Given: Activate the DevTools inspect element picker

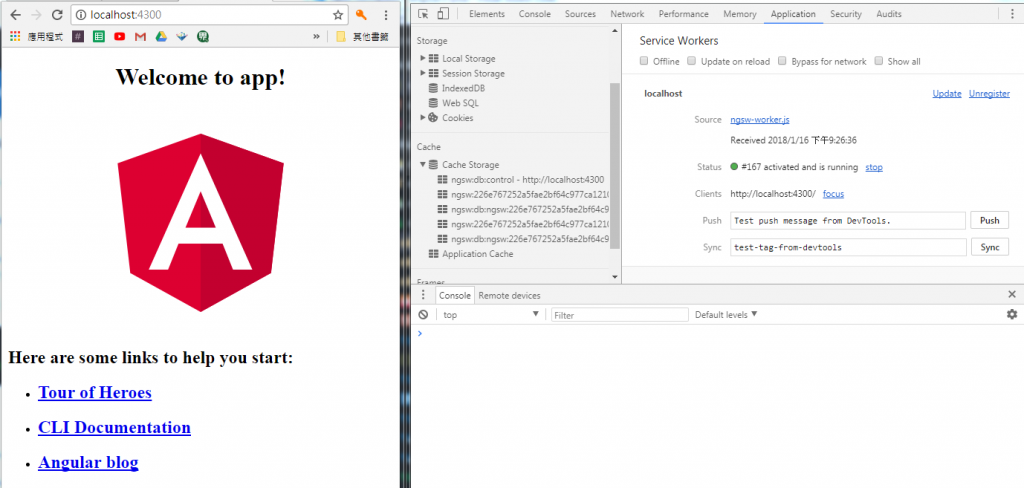Looking at the screenshot, I should coord(423,14).
